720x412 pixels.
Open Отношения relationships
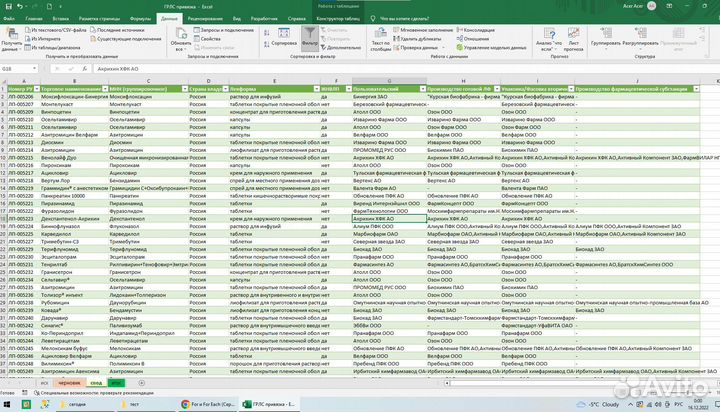coord(472,39)
